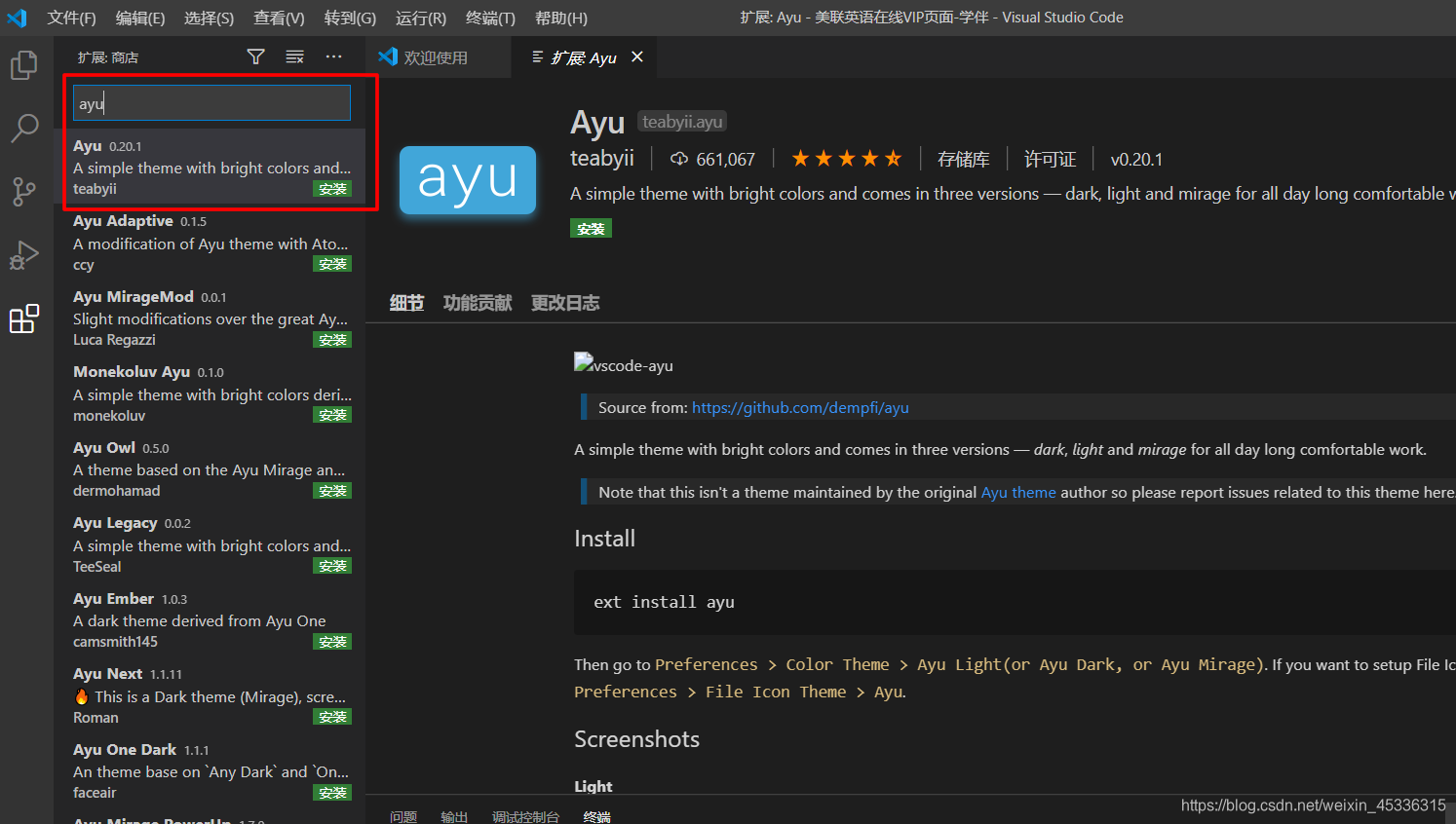Close the 扩展 Ayu editor tab
This screenshot has width=1456, height=824.
tap(637, 56)
